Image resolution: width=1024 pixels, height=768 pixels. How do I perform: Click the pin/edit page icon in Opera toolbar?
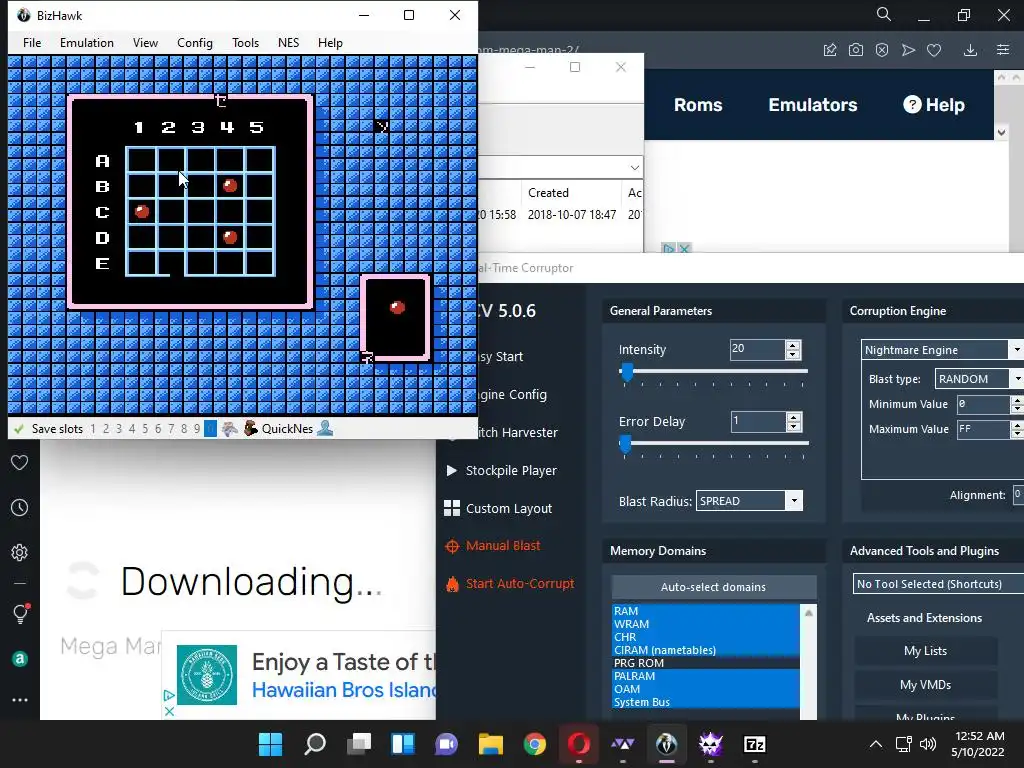(830, 50)
